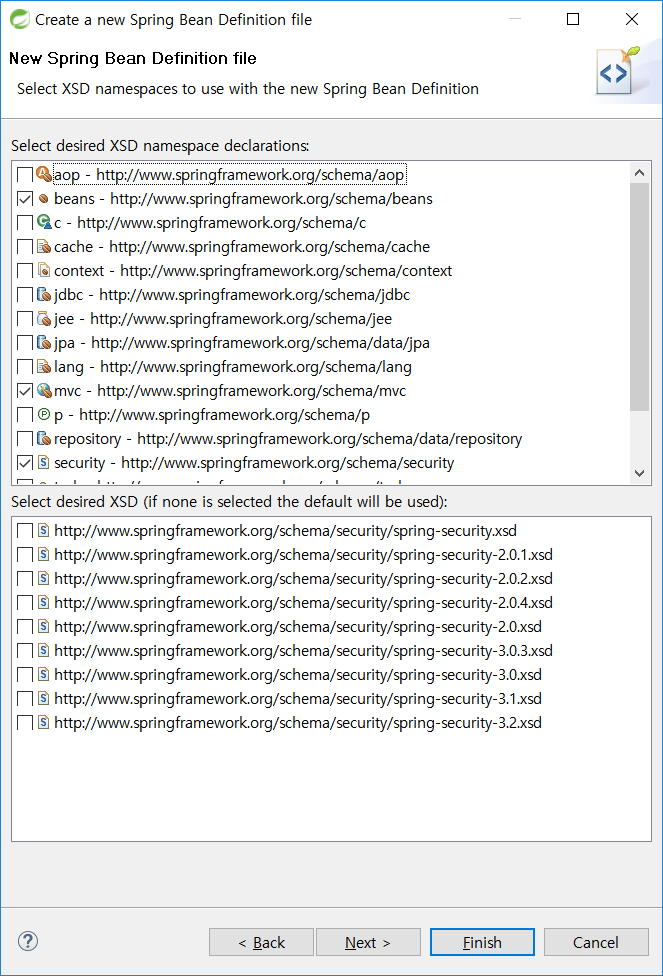The image size is (663, 976).
Task: Click the spring-security-3.2.xsd file icon
Action: click(x=44, y=722)
